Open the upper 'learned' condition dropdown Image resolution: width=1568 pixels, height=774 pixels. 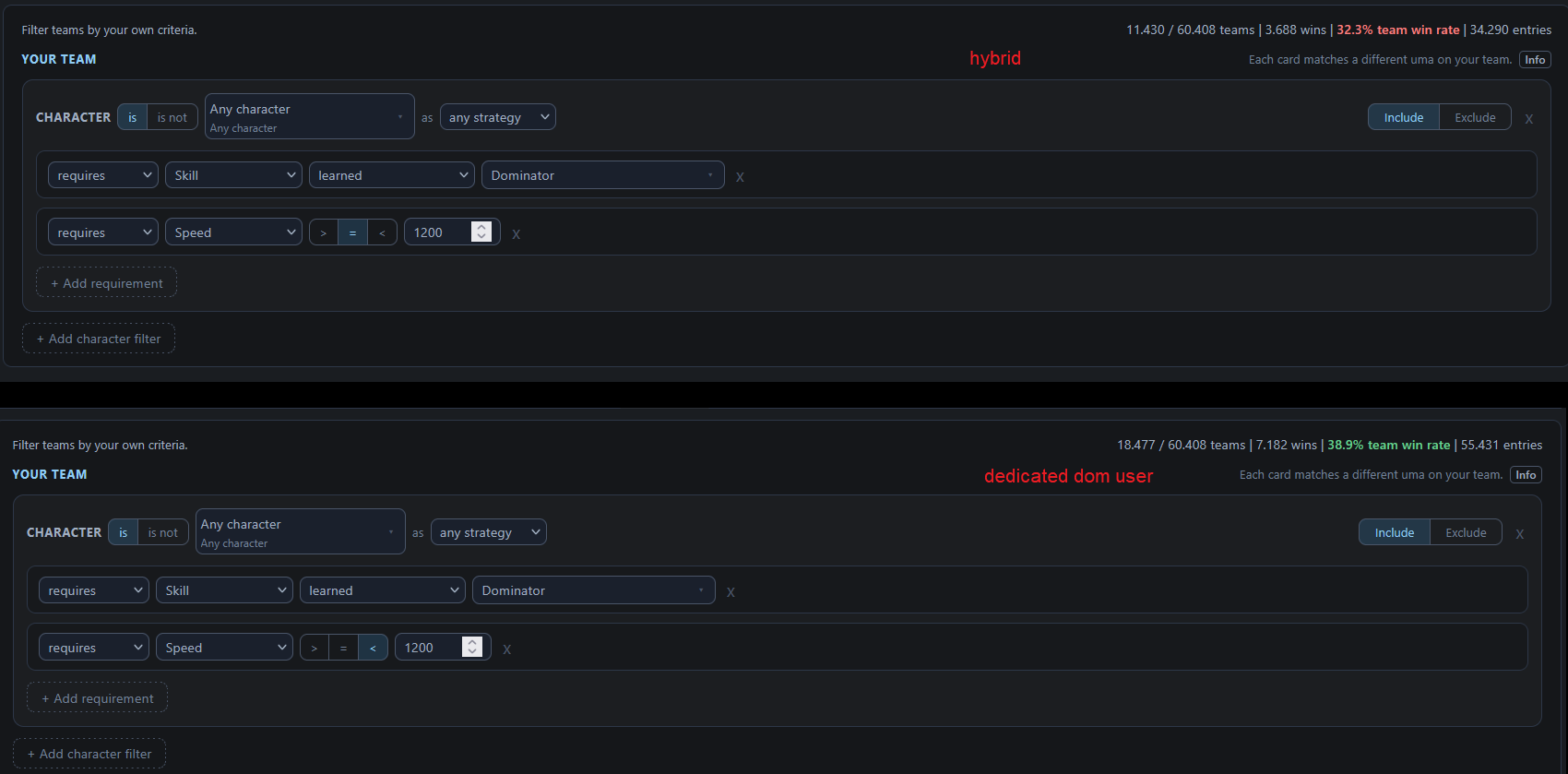pos(391,175)
